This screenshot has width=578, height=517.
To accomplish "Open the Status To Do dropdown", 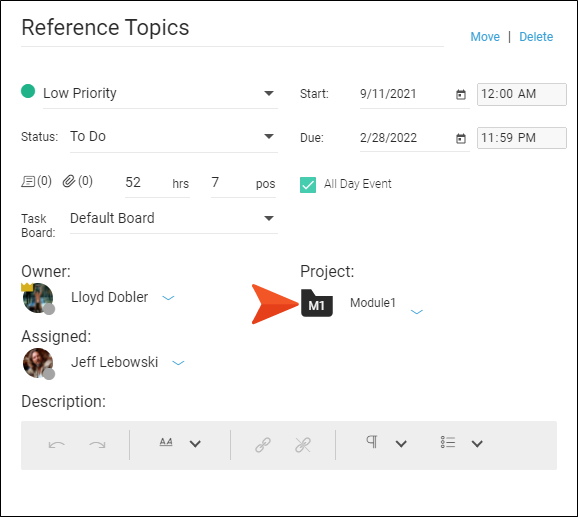I will point(174,137).
